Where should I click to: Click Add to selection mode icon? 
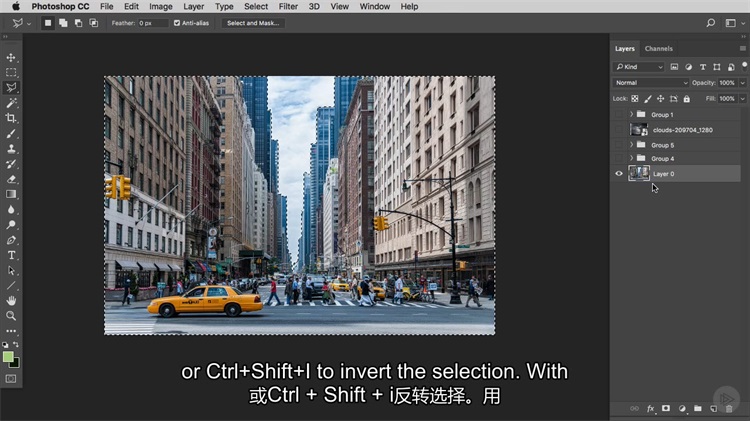62,22
